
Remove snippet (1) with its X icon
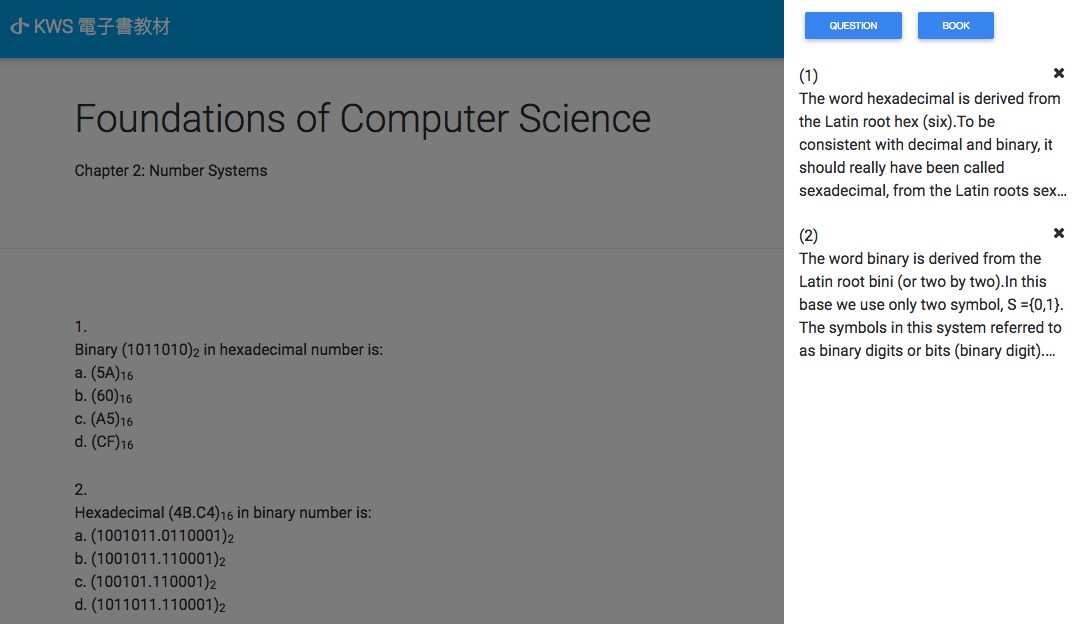click(1059, 73)
